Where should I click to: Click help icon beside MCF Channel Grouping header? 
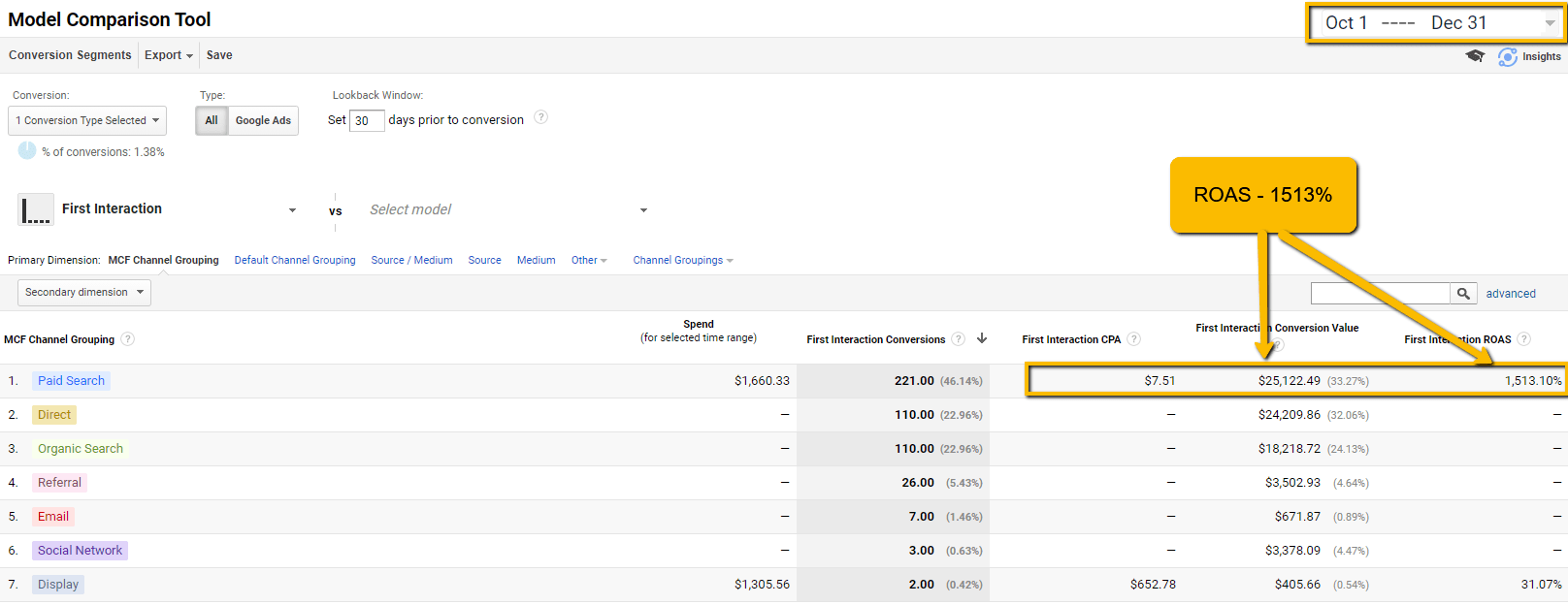point(128,339)
